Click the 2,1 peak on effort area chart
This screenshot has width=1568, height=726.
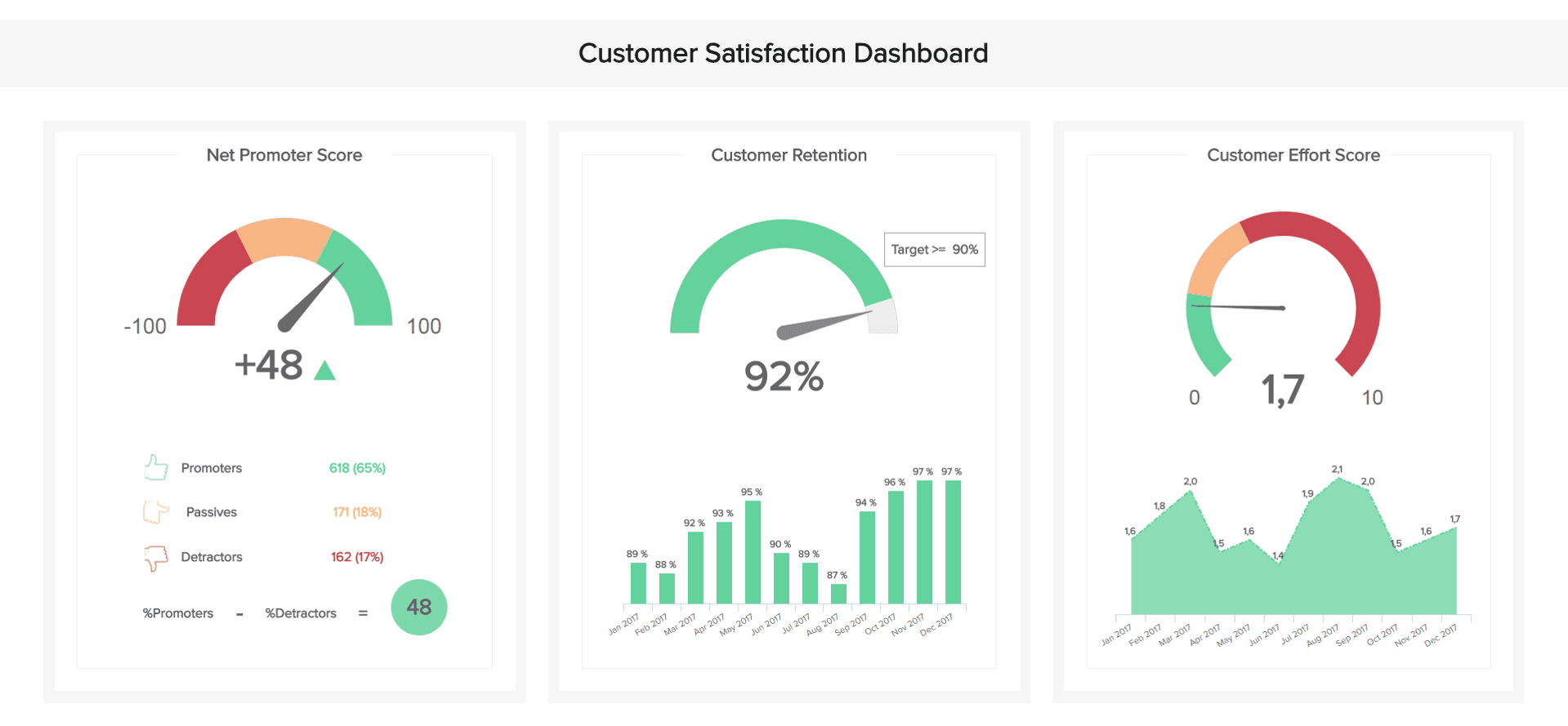1338,479
